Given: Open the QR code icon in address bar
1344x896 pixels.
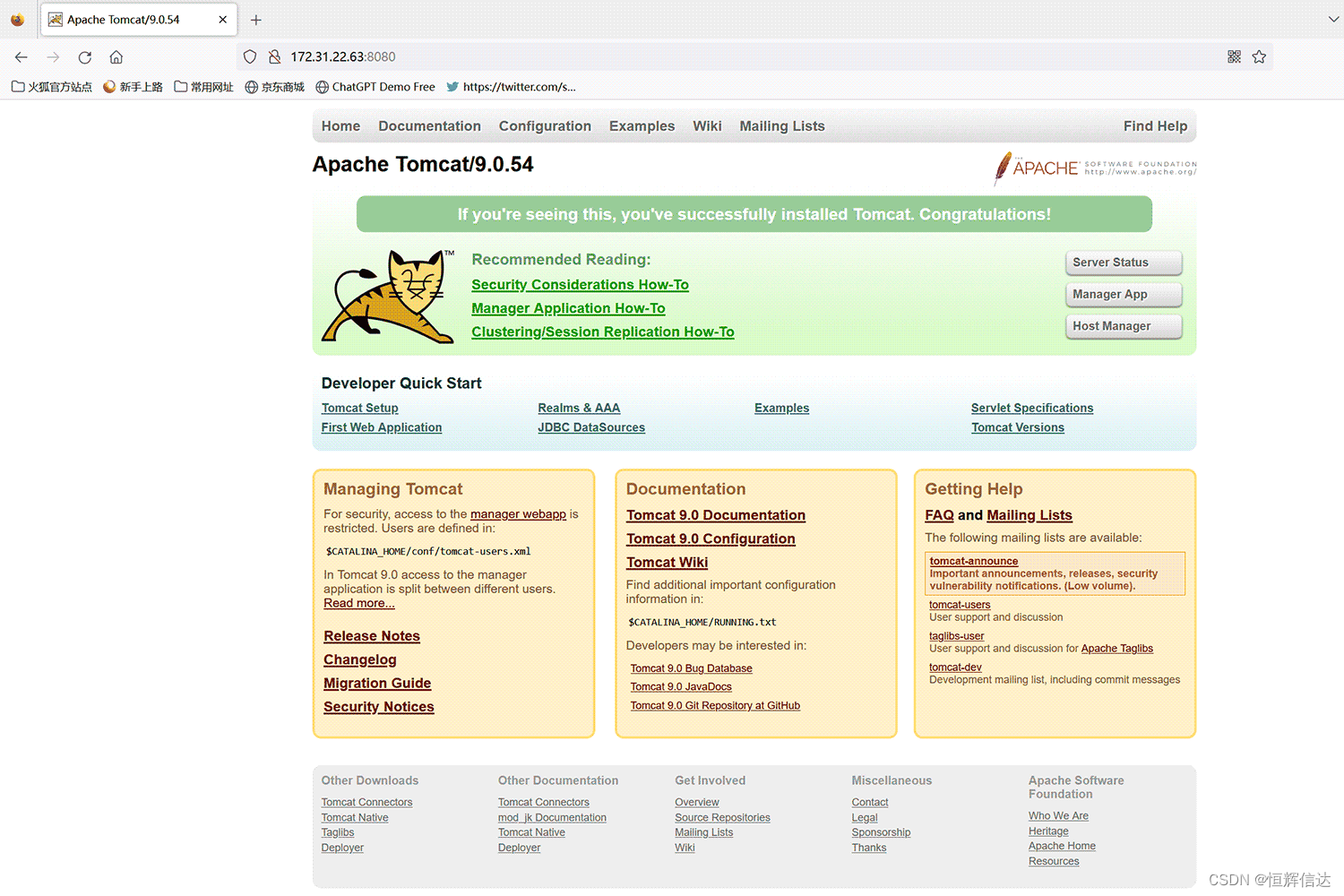Looking at the screenshot, I should point(1234,56).
